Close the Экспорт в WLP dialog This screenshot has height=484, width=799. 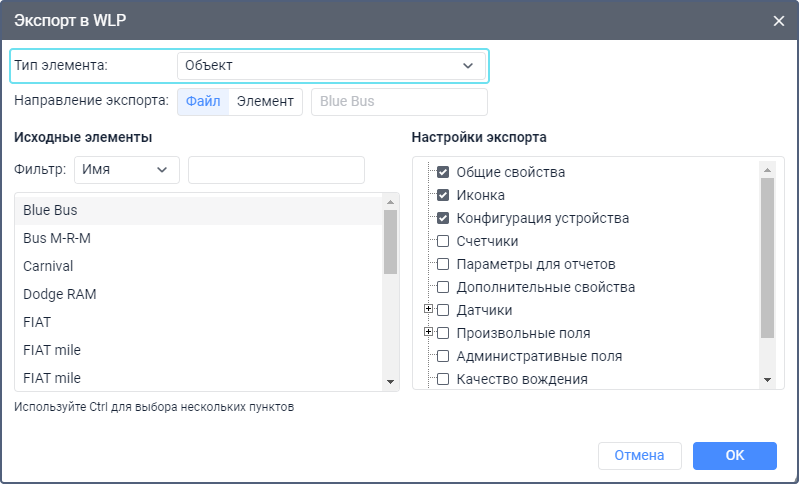[x=779, y=20]
